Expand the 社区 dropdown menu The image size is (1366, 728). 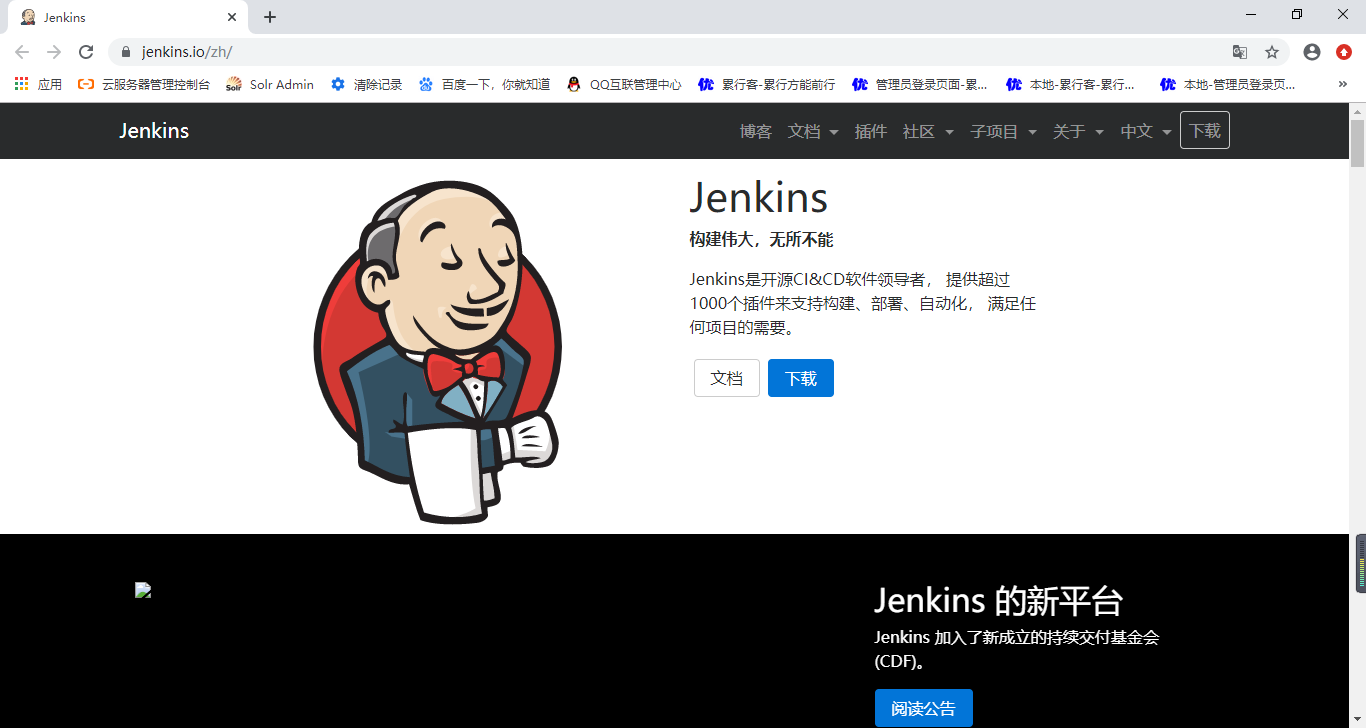[x=928, y=131]
